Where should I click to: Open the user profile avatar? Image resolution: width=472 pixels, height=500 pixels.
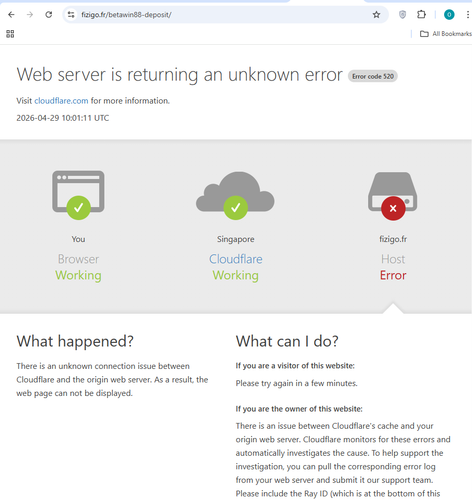tap(449, 15)
